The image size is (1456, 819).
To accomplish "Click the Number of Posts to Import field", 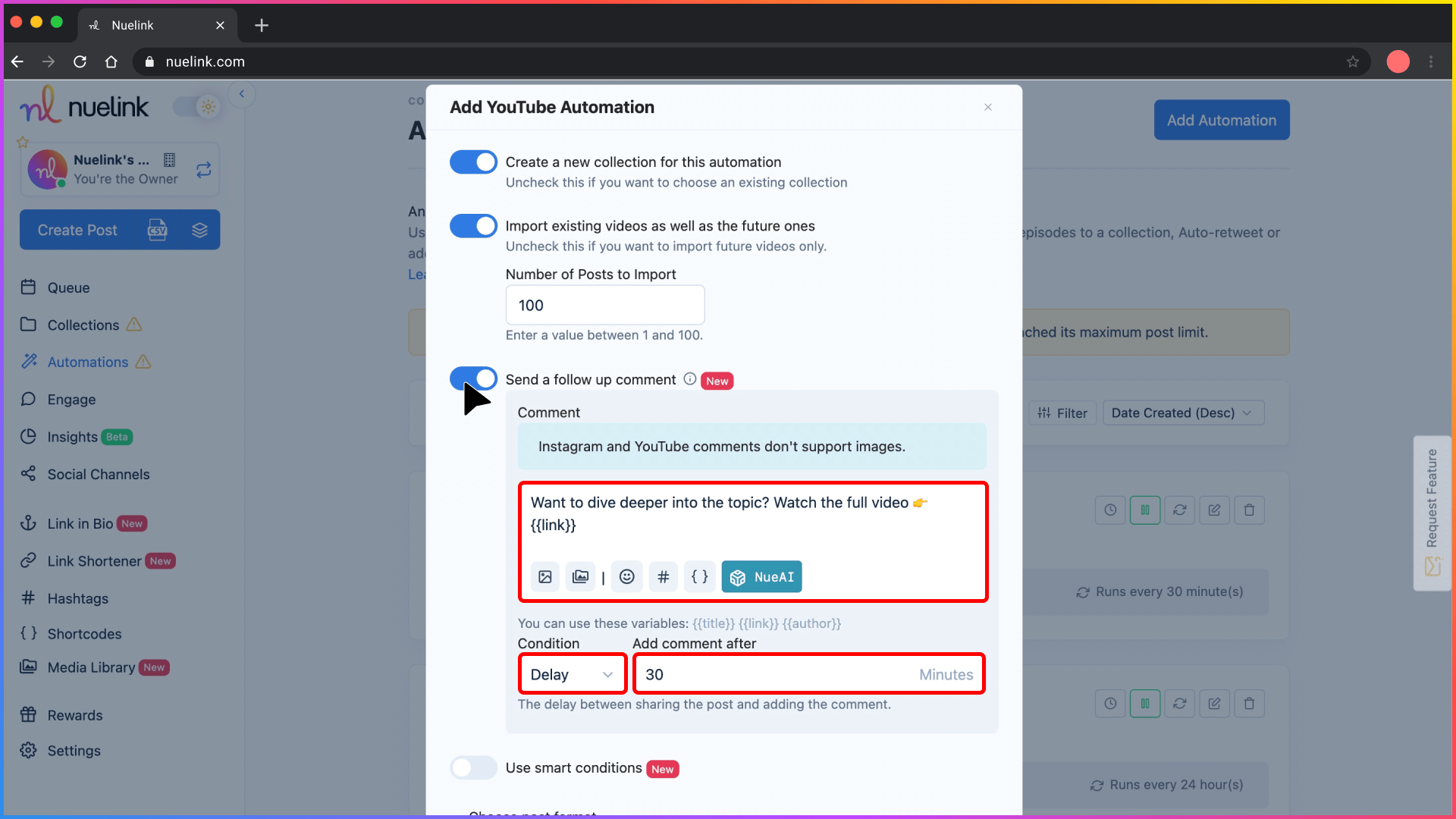I will [605, 305].
